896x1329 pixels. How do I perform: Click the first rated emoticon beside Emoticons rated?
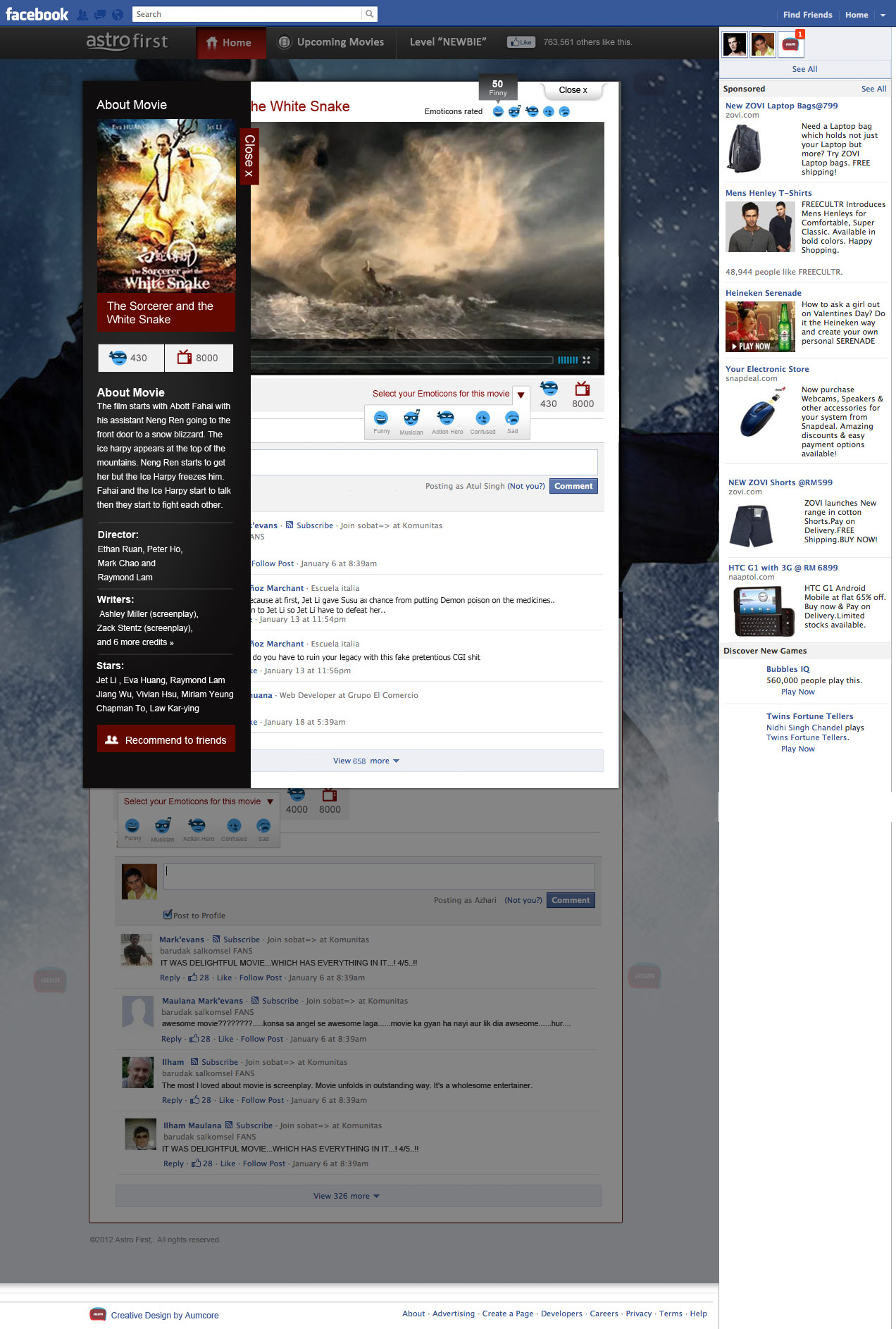pyautogui.click(x=498, y=111)
